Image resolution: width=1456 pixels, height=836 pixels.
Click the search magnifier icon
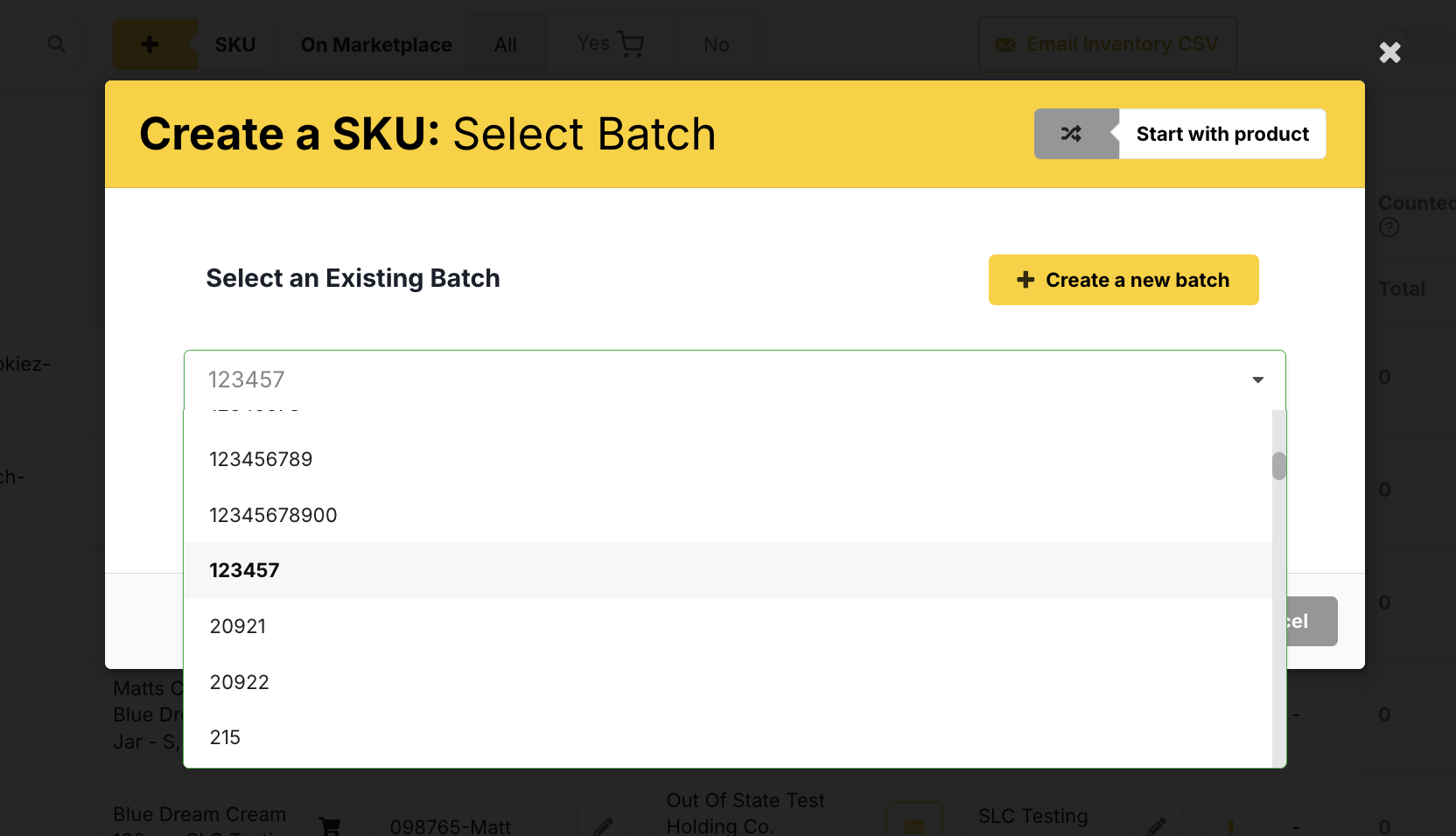(x=56, y=44)
